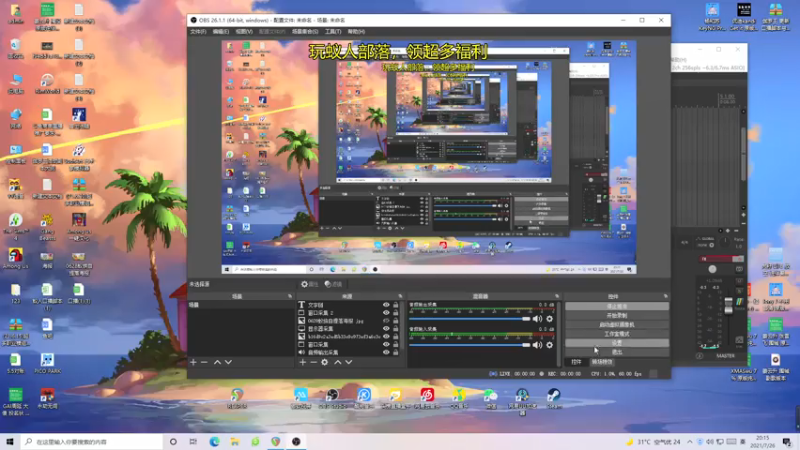Move the scene down in the scenes list
Viewport: 800px width, 450px height.
click(228, 362)
